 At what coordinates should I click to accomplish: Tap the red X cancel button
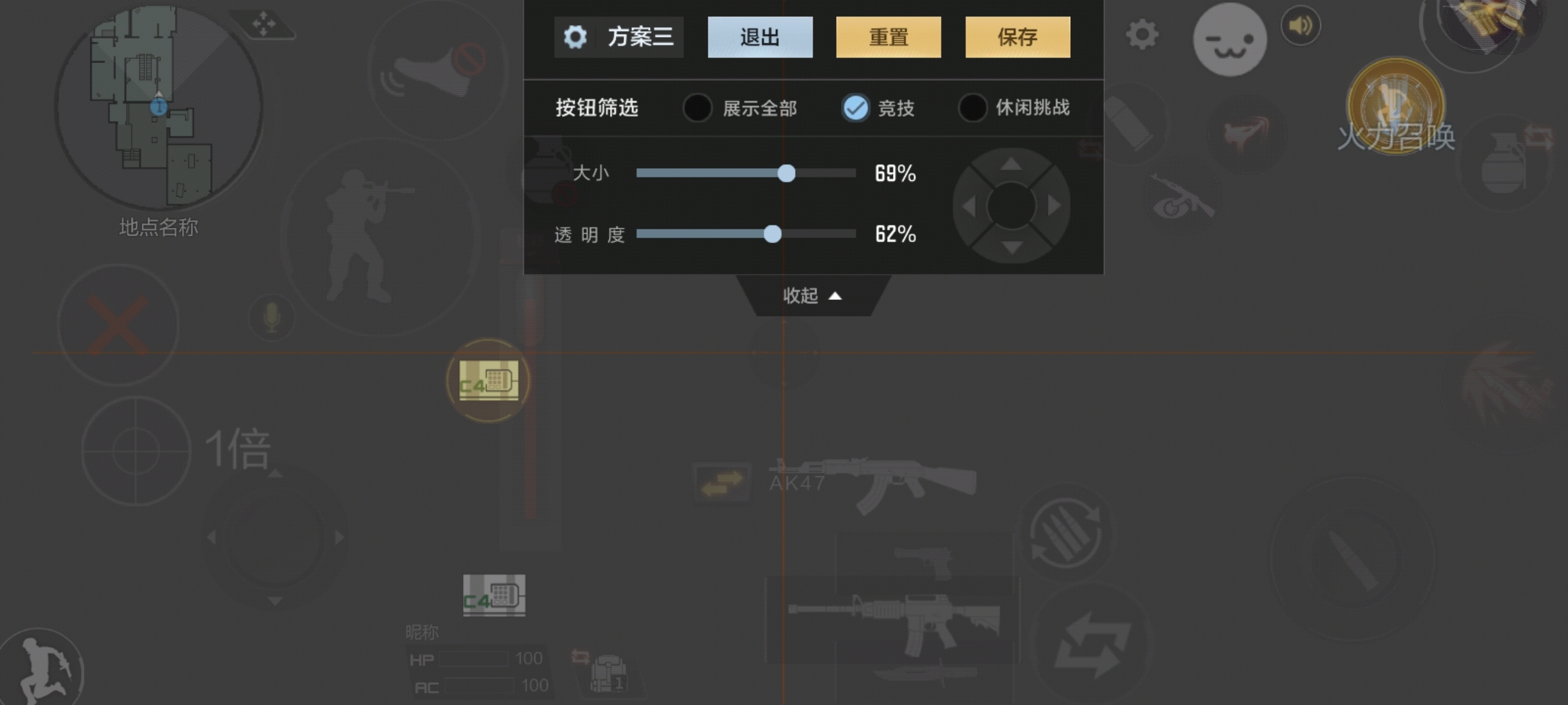pyautogui.click(x=118, y=325)
